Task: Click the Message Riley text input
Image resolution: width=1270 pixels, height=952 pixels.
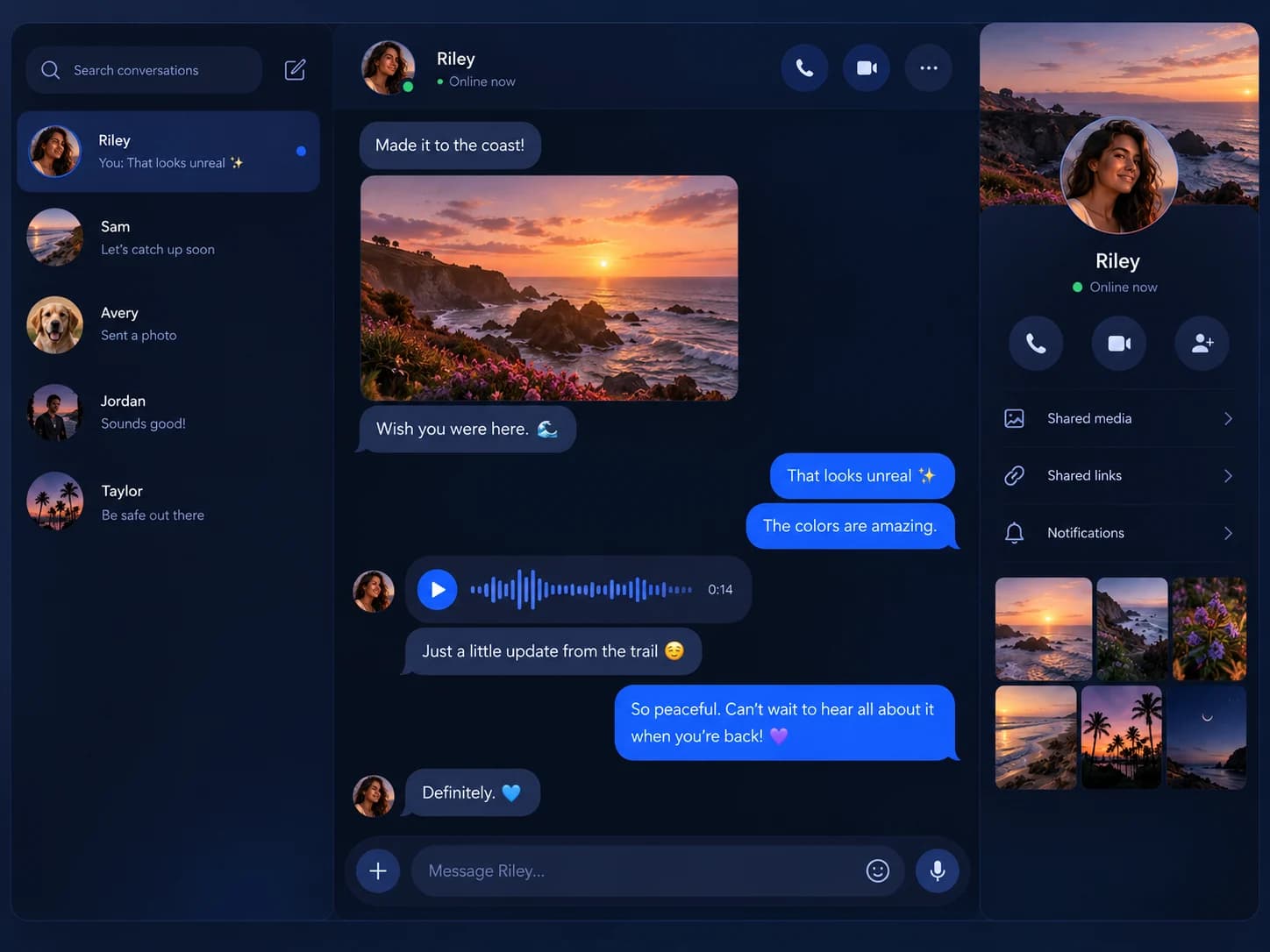Action: (658, 870)
